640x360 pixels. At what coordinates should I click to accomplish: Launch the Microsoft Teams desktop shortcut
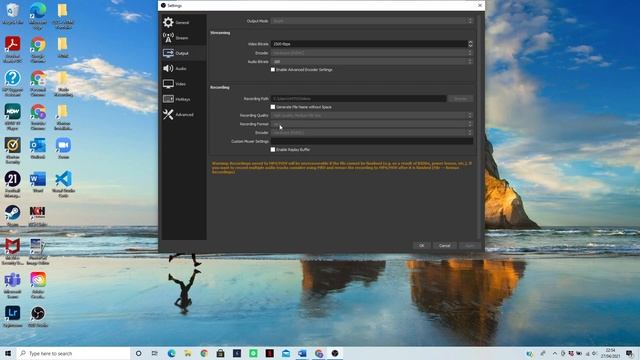point(13,285)
